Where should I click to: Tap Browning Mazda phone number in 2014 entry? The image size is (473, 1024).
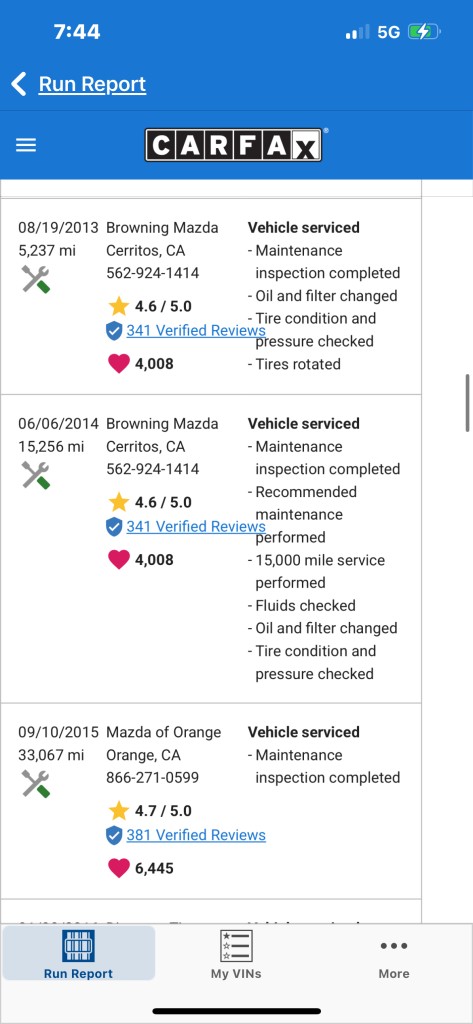coord(153,469)
